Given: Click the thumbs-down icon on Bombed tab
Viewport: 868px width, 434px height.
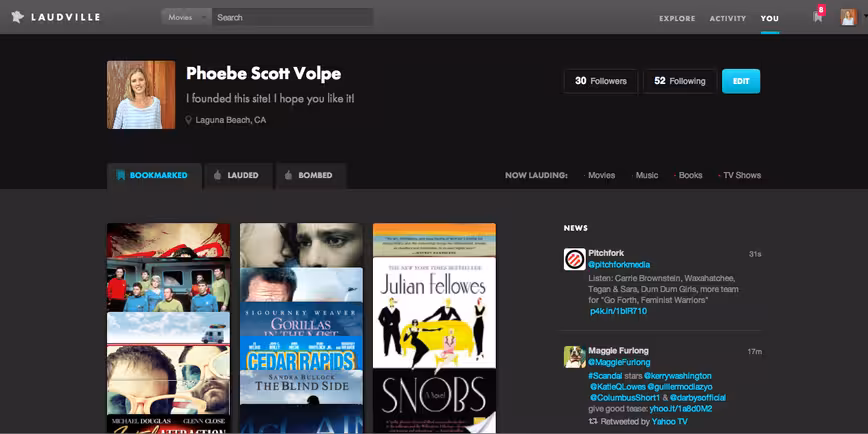Looking at the screenshot, I should (x=288, y=175).
